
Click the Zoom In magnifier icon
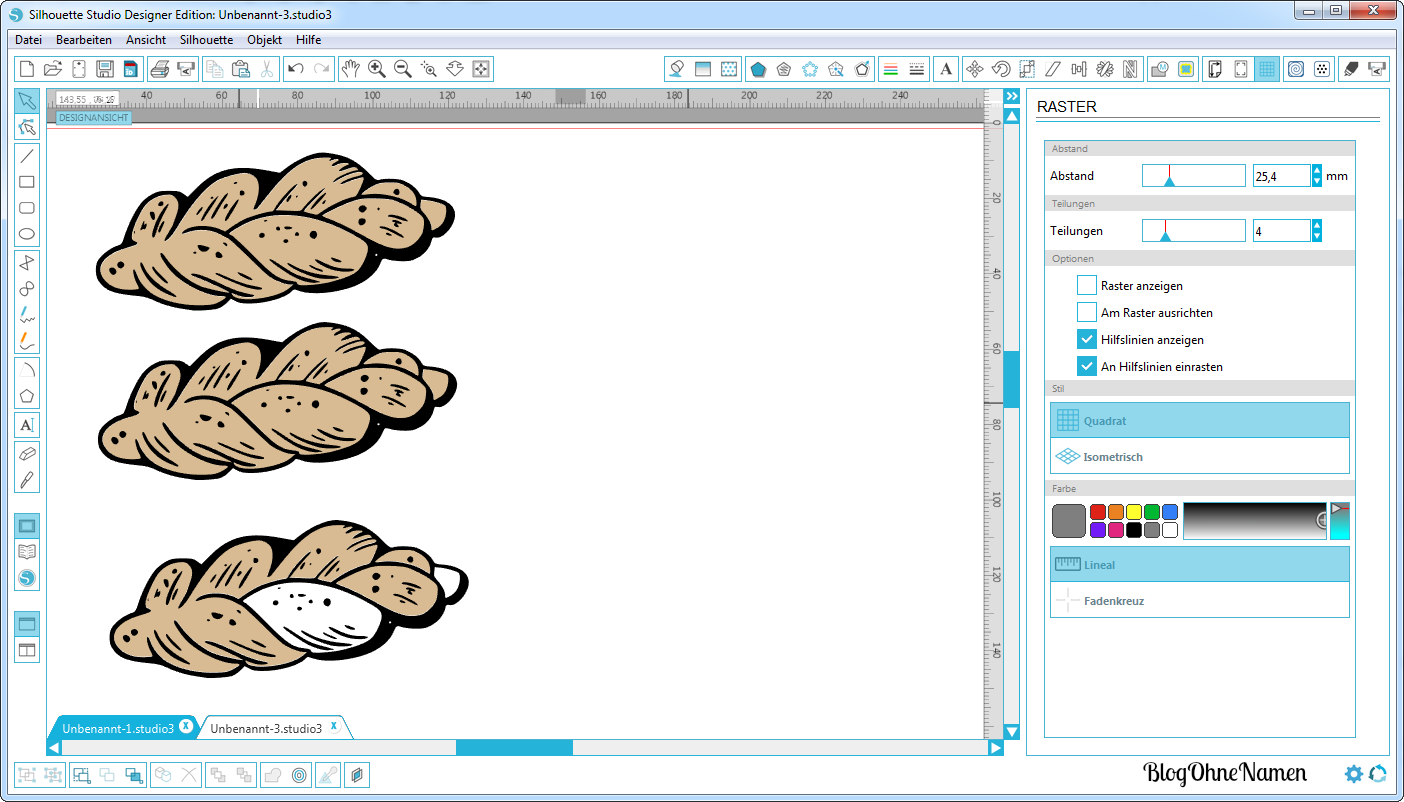tap(377, 69)
